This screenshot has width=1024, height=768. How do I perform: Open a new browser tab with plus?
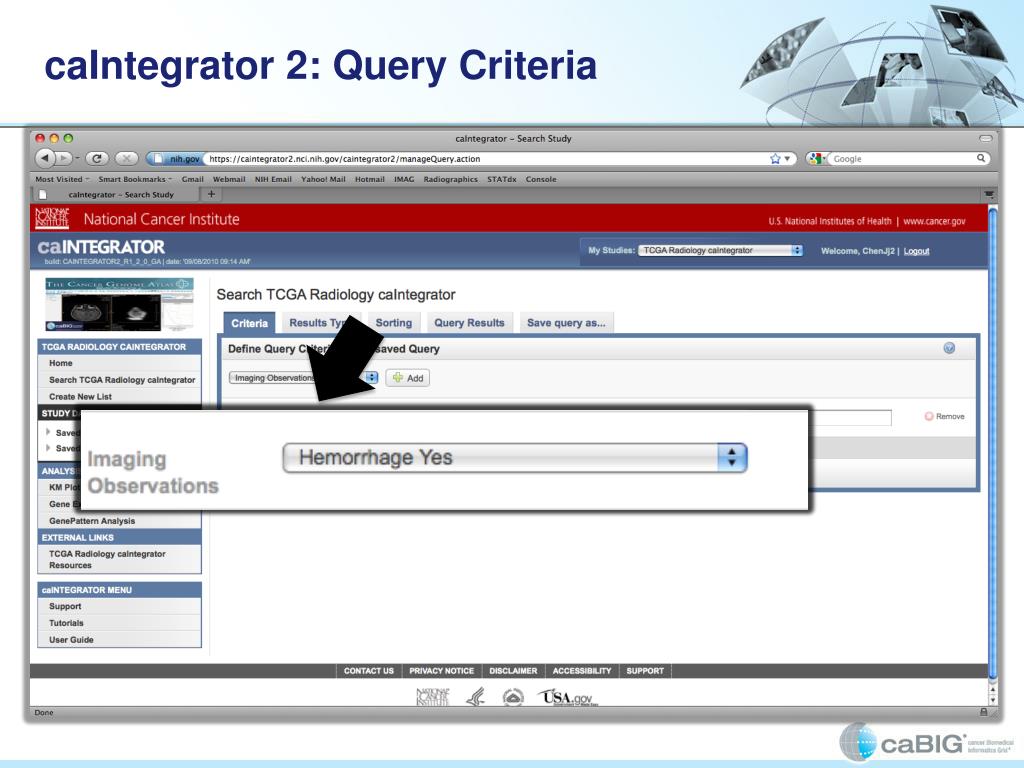(211, 194)
